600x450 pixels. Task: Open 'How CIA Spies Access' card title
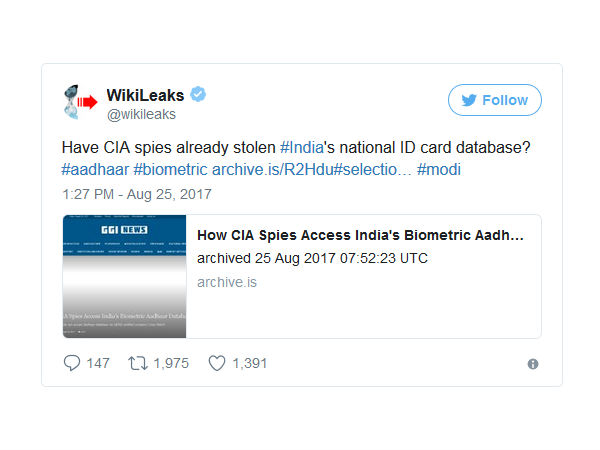click(360, 235)
